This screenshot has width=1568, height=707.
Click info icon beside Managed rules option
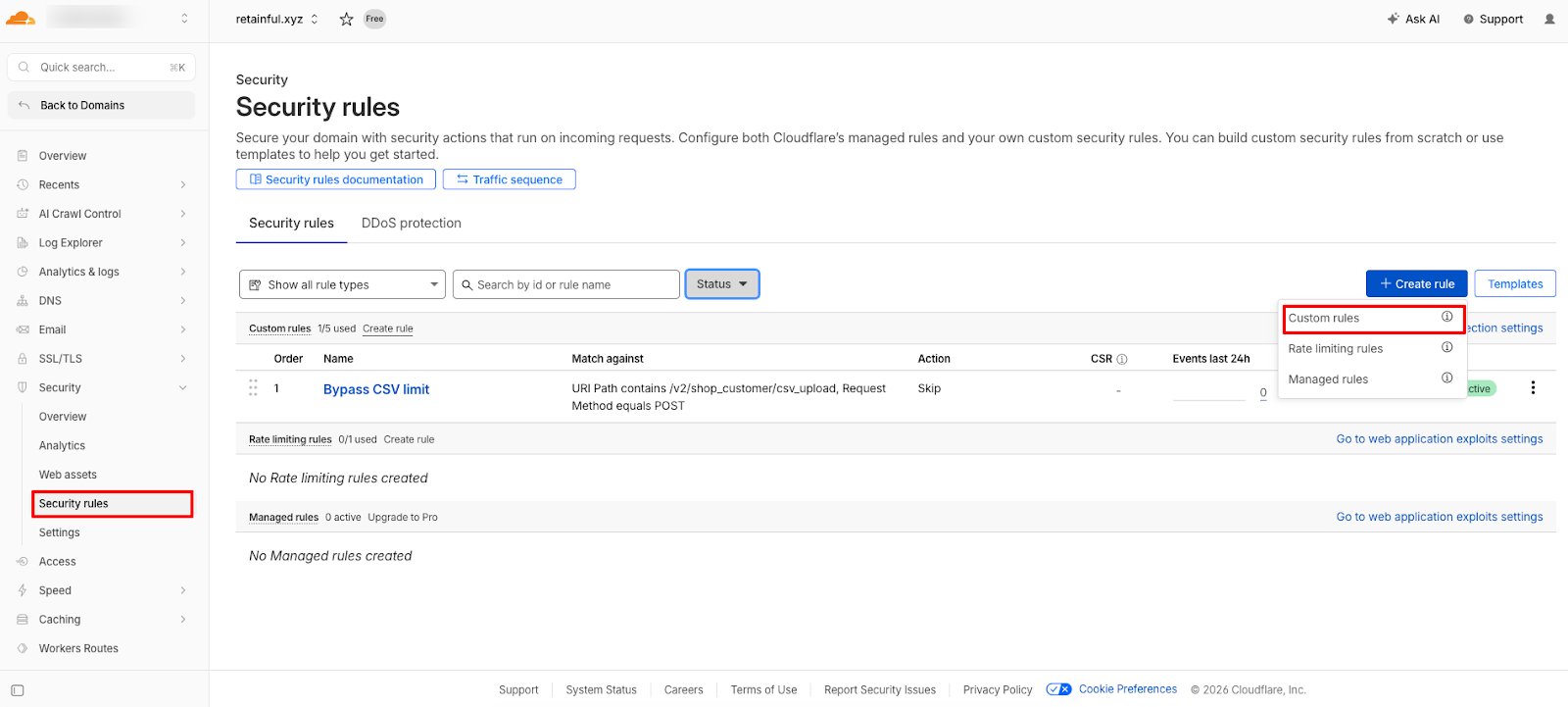coord(1446,378)
